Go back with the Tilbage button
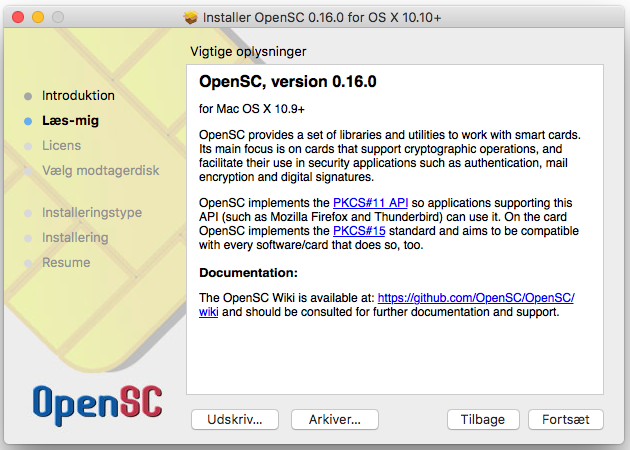Screen dimensions: 630x450 pyautogui.click(x=483, y=419)
